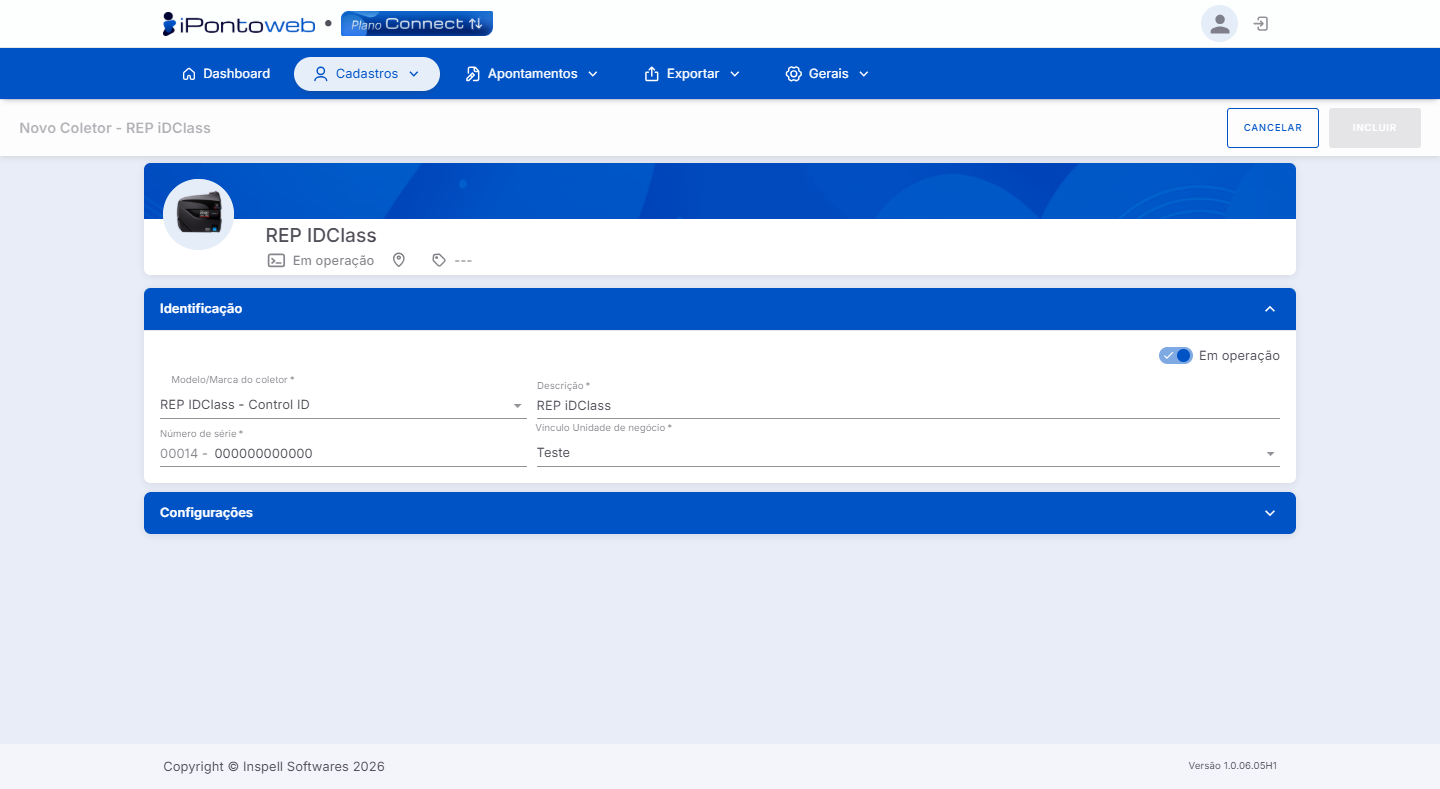Click the Copyright Inspell Softwares 2026 text

coord(274,767)
